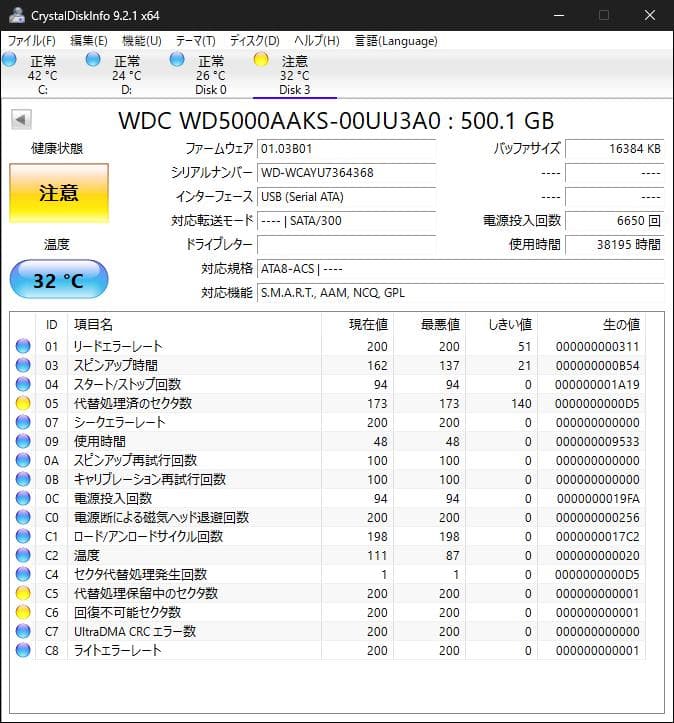674x723 pixels.
Task: Click the empty drive letter field
Action: (x=346, y=245)
